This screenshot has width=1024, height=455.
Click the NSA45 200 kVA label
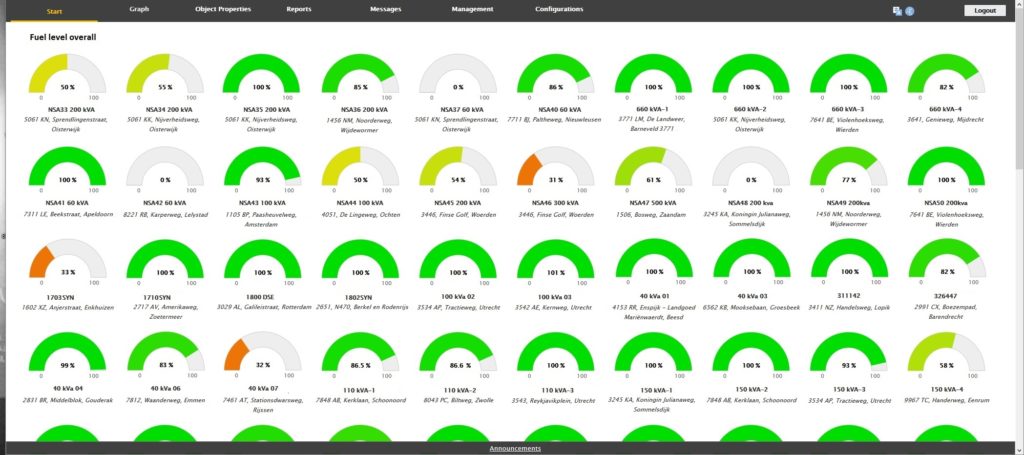[x=458, y=203]
